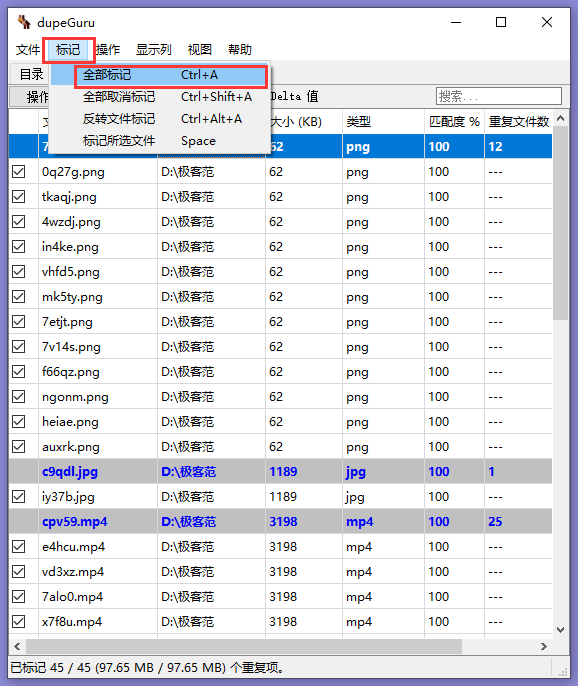Screen dimensions: 578x686
Task: Open the 视图 menu
Action: (x=200, y=49)
